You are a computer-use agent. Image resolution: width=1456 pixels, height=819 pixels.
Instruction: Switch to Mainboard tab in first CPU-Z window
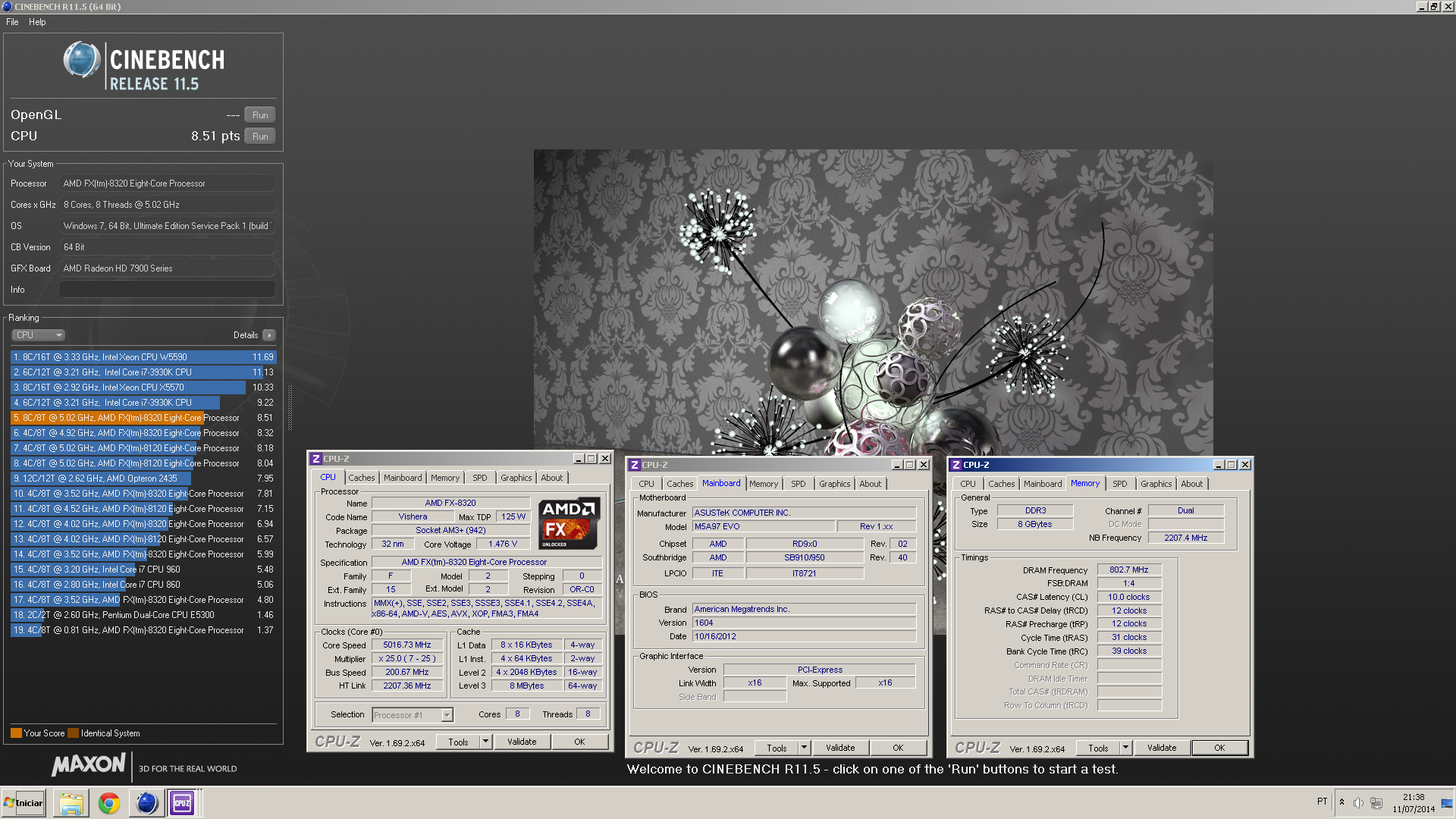[x=403, y=478]
